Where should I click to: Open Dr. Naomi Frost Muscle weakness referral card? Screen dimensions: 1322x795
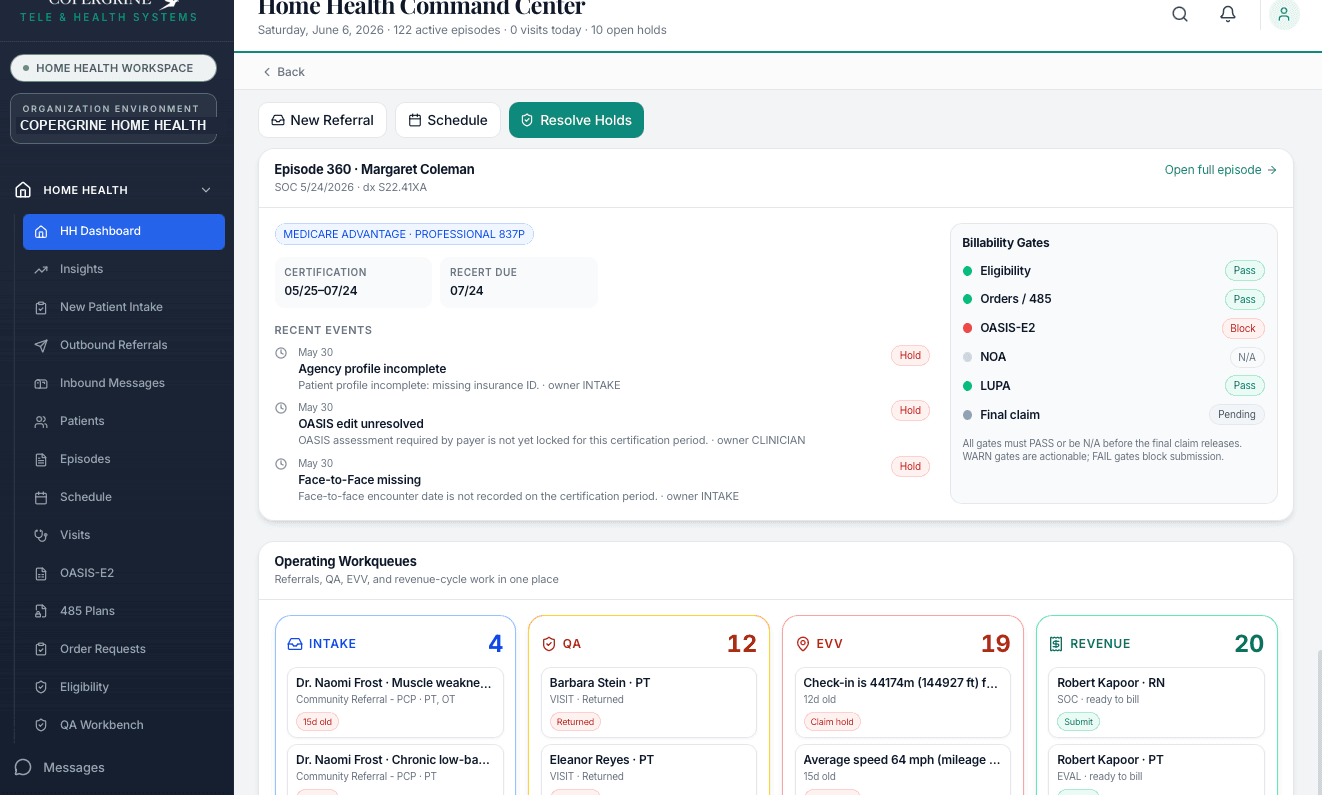tap(395, 702)
